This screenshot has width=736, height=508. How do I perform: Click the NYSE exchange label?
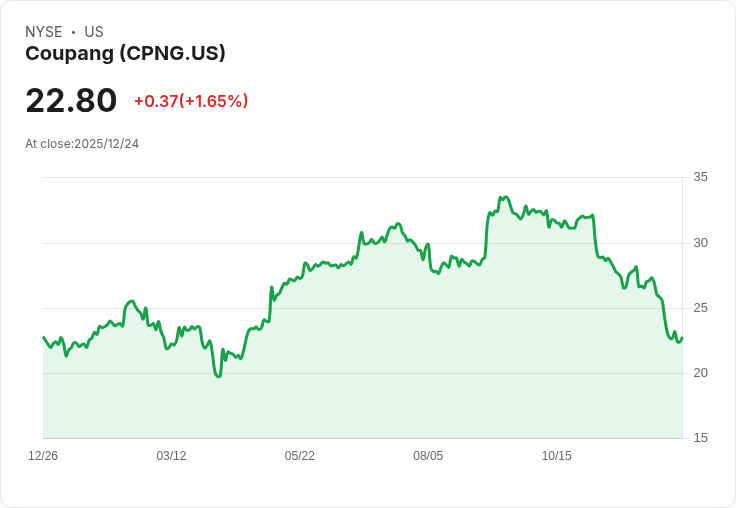coord(44,32)
